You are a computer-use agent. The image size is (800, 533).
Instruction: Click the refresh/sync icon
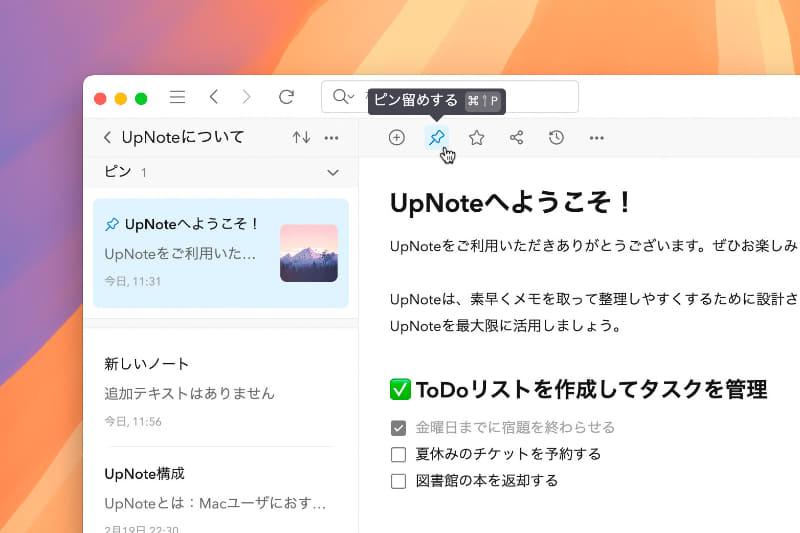click(x=287, y=97)
